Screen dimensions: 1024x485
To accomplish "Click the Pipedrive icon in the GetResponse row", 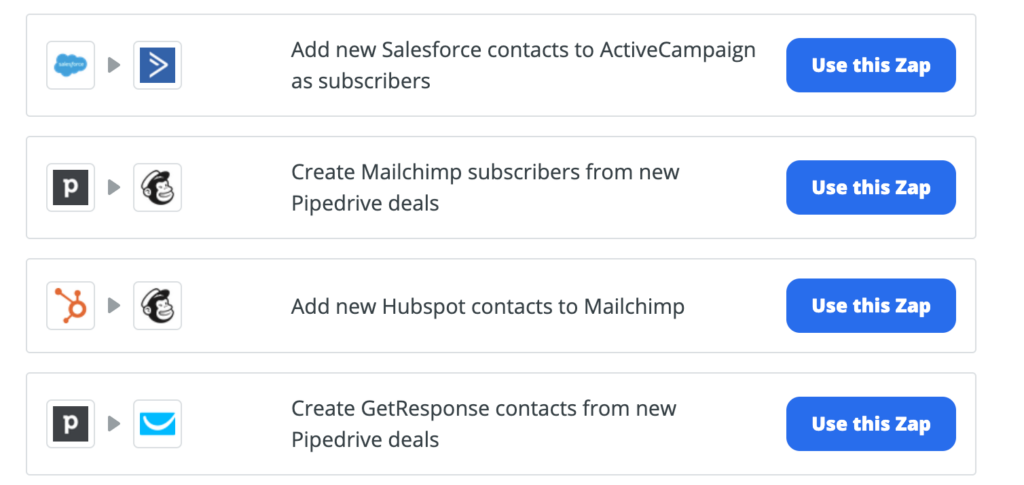I will [x=71, y=424].
